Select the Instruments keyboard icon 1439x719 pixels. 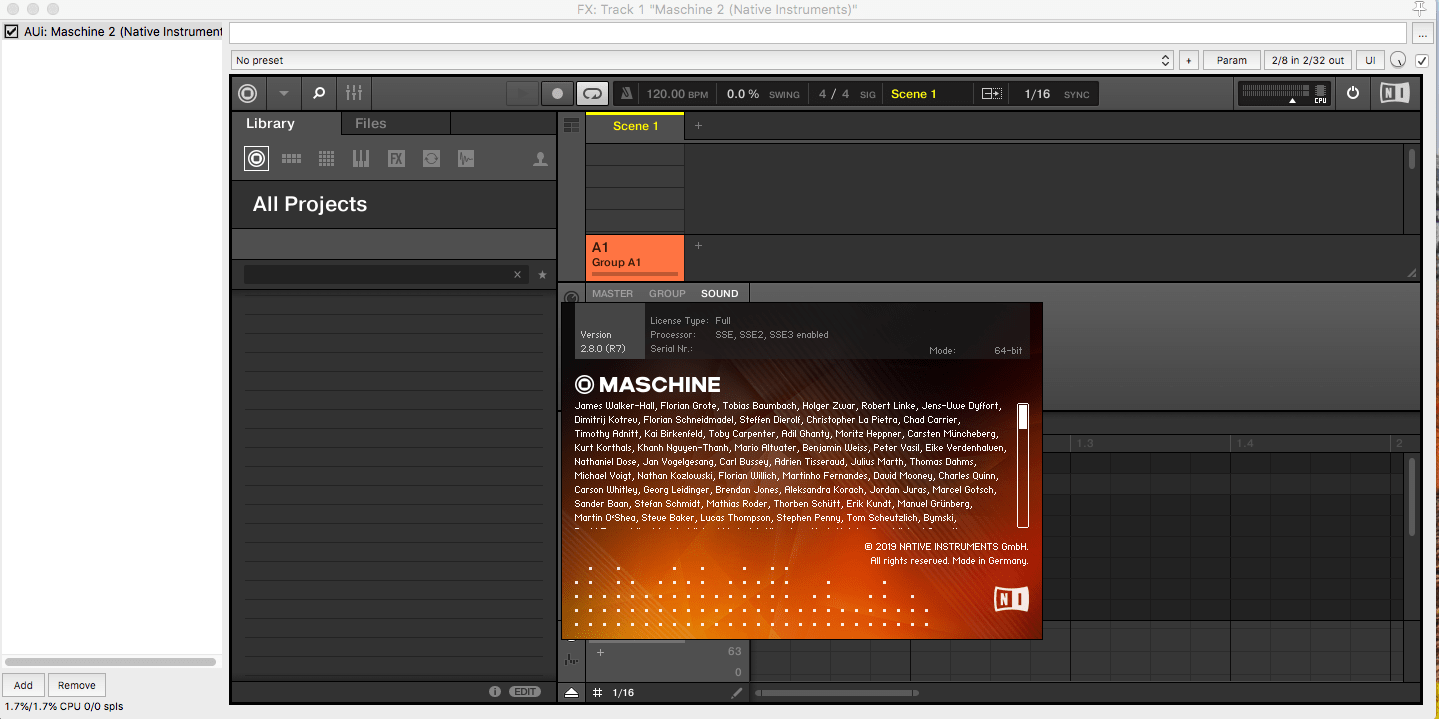click(361, 158)
